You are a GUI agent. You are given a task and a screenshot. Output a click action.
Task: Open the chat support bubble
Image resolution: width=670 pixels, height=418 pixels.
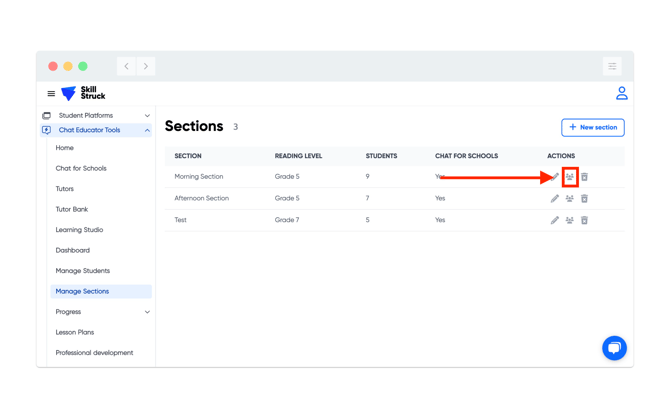(614, 347)
